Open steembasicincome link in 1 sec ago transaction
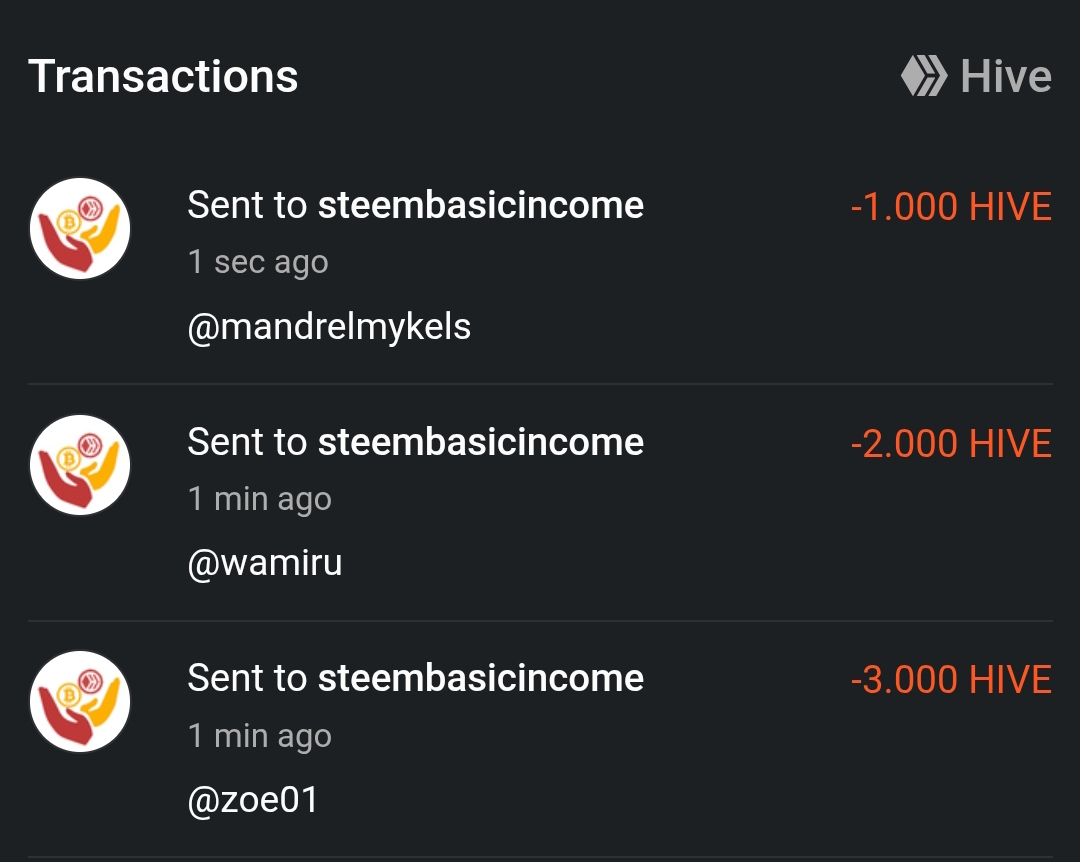This screenshot has width=1080, height=862. tap(480, 205)
